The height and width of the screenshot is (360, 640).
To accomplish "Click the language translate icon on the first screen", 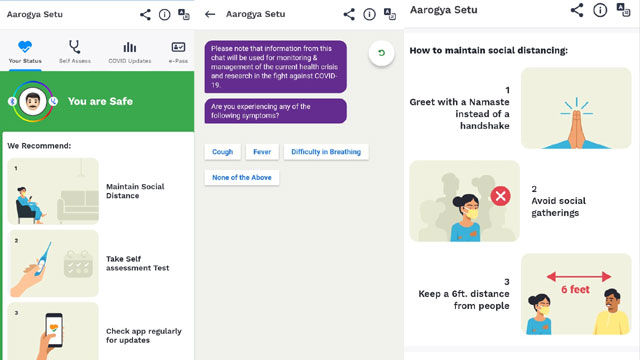I will click(184, 15).
